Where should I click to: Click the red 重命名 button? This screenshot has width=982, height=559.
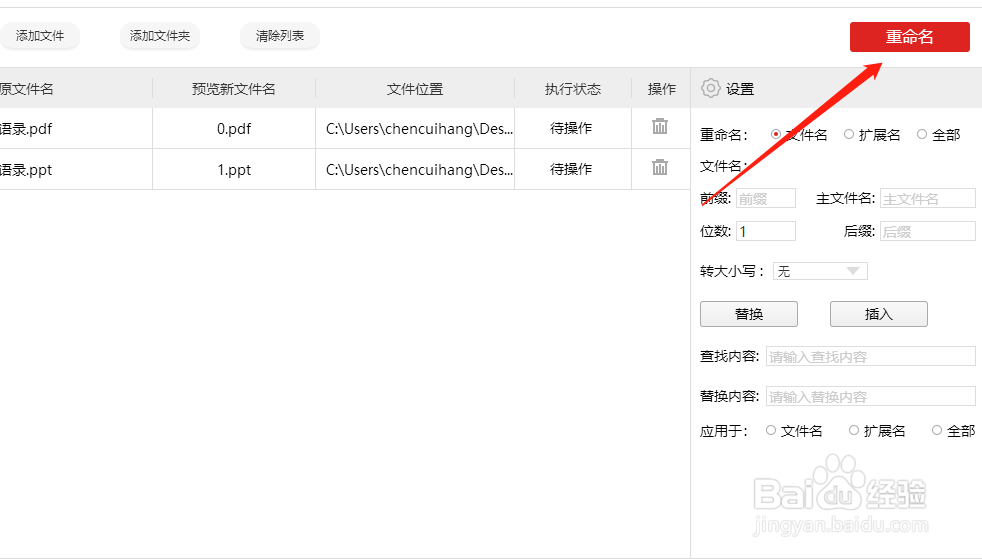[x=909, y=37]
